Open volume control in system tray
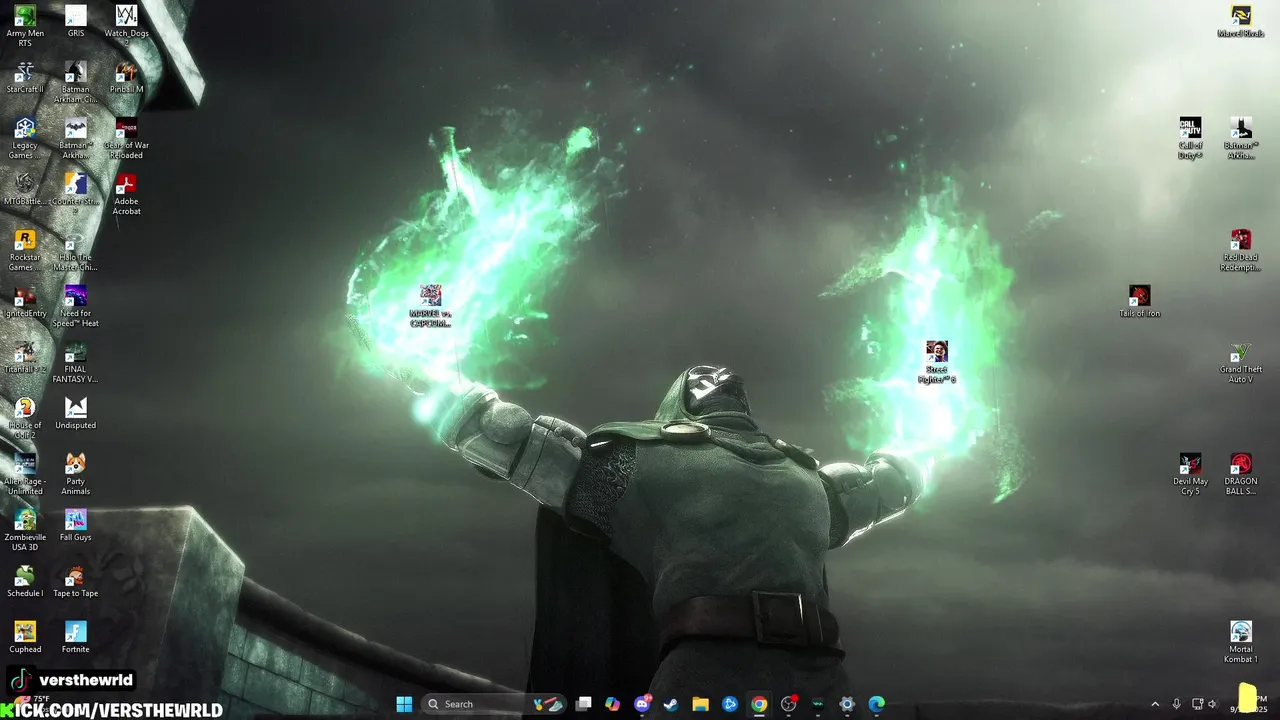 click(1212, 704)
